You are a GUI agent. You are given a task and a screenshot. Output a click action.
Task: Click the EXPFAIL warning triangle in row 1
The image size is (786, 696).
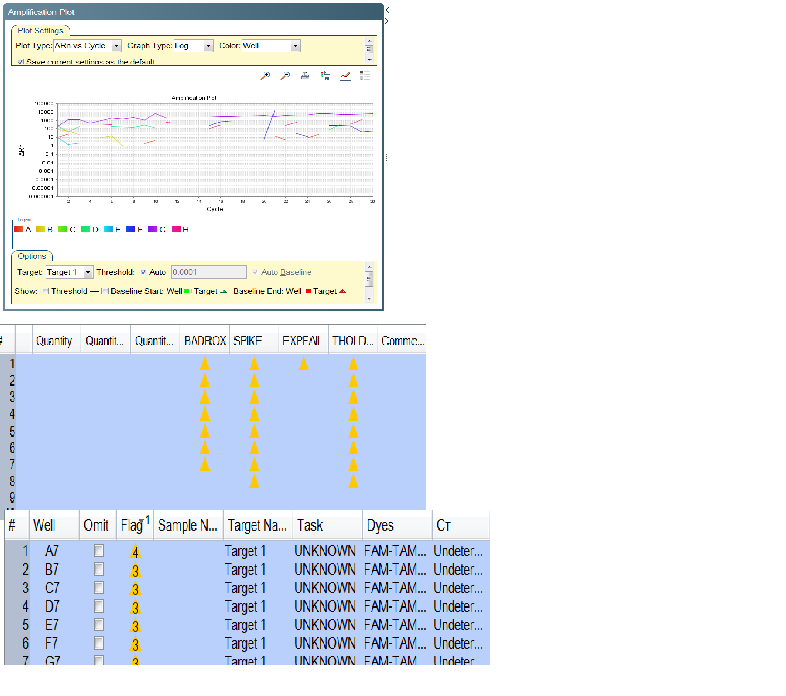(x=304, y=364)
